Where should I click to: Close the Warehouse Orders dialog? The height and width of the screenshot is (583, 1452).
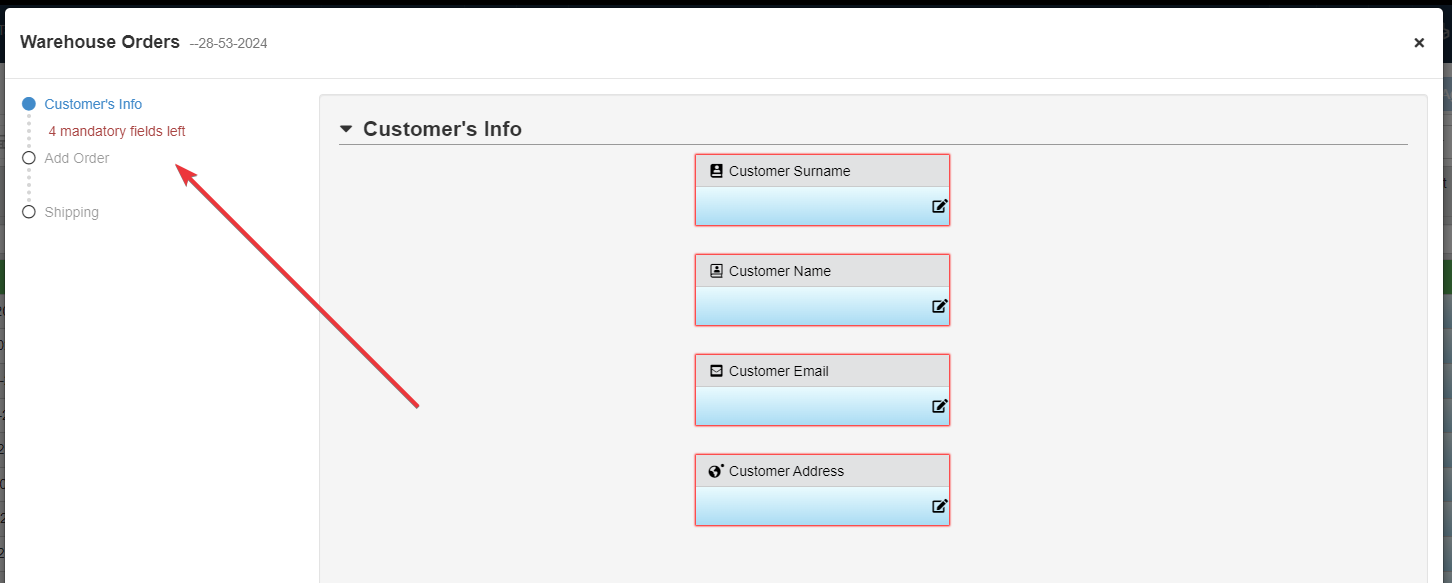[x=1419, y=42]
